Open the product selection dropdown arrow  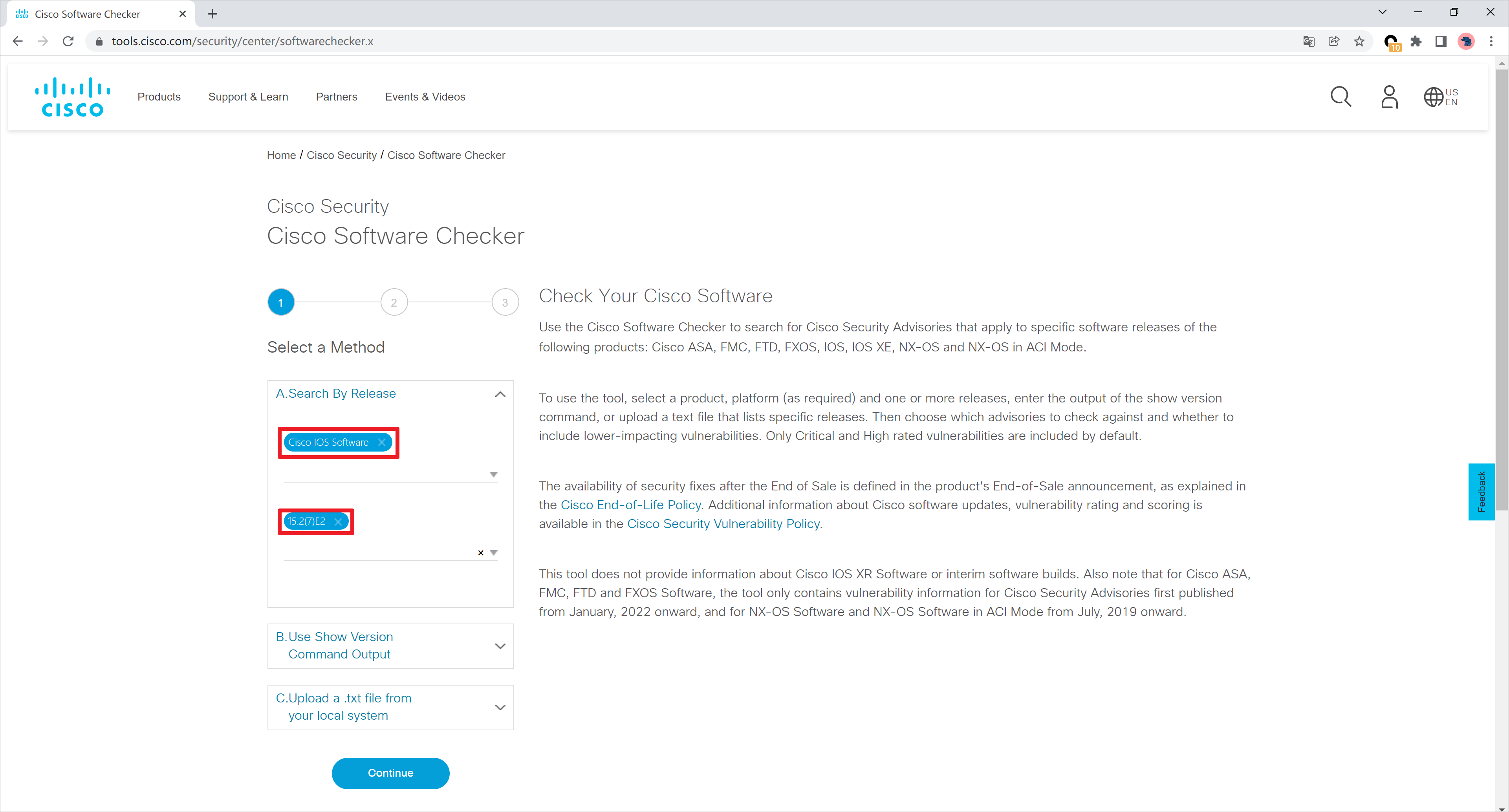pyautogui.click(x=493, y=475)
